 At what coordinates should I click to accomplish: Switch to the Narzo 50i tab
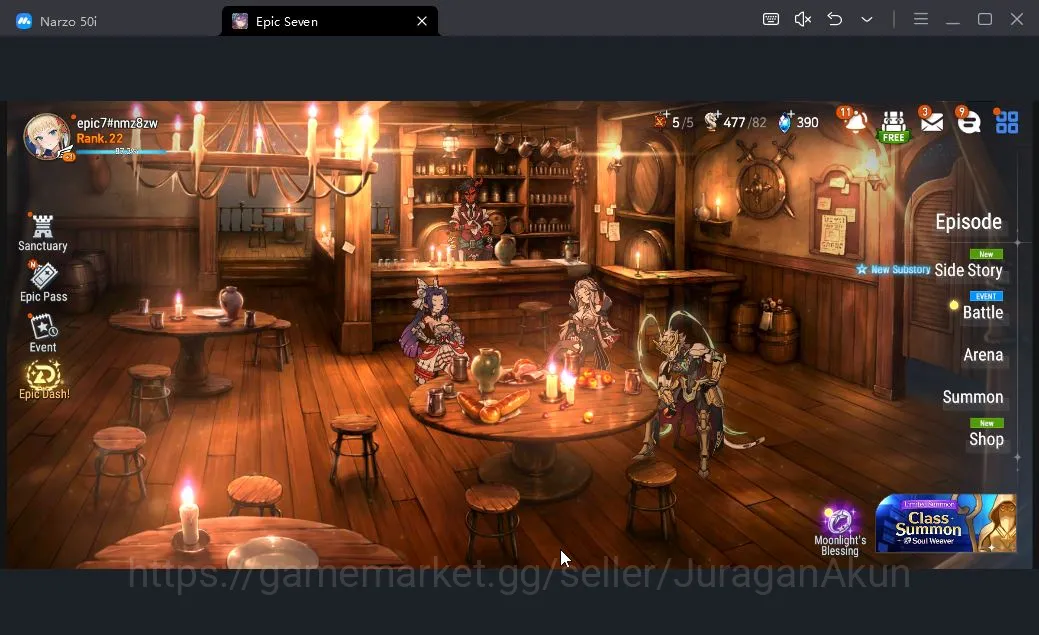(x=68, y=21)
